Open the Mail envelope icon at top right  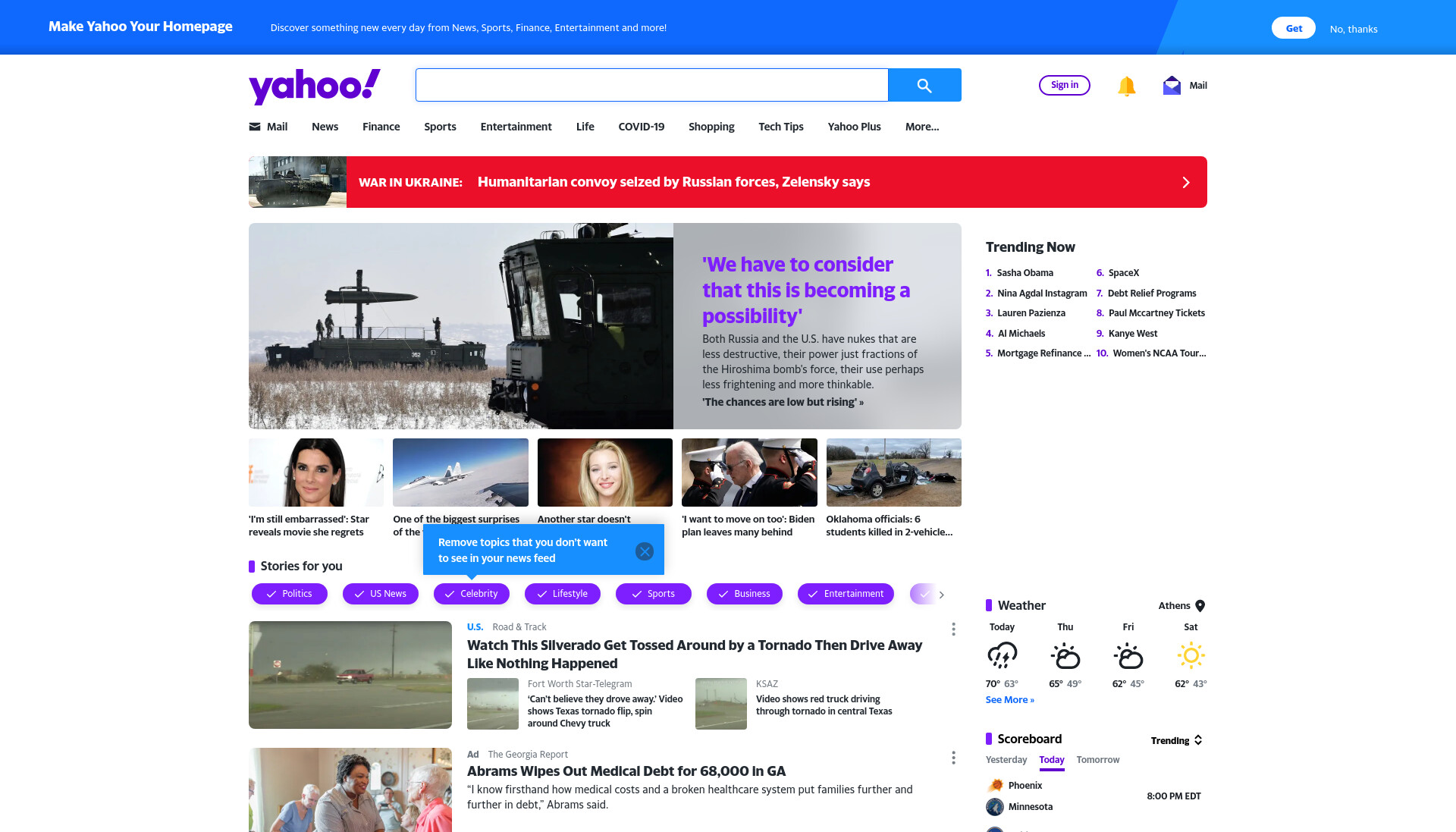pyautogui.click(x=1172, y=85)
